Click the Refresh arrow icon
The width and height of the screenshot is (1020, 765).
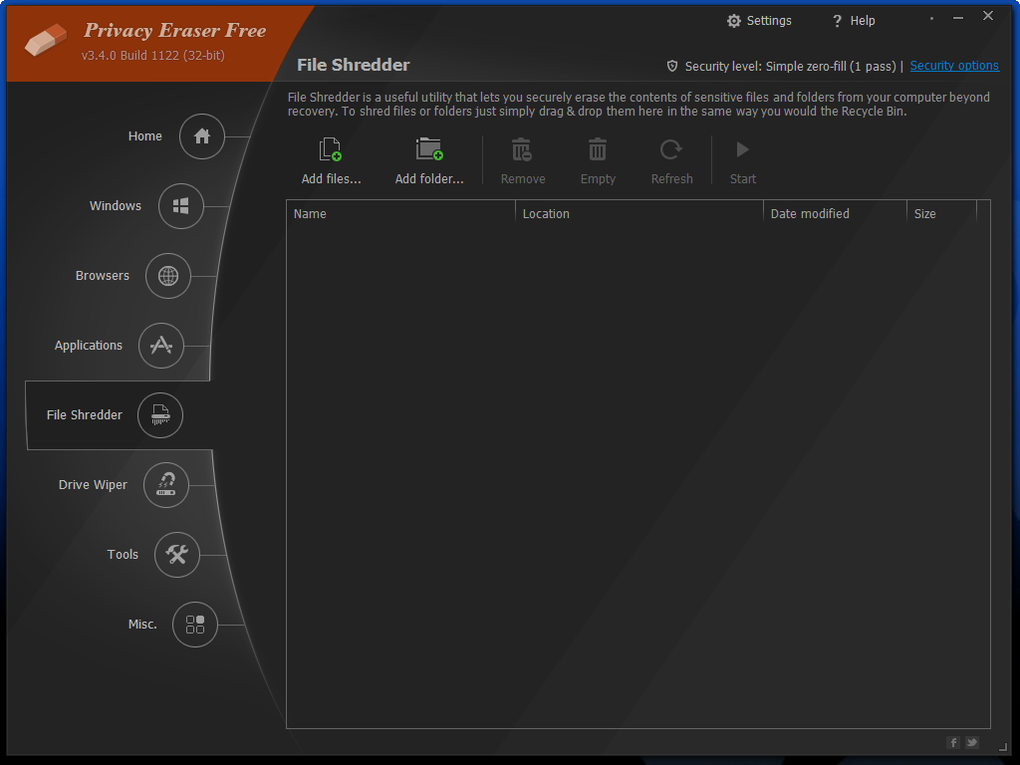pyautogui.click(x=671, y=150)
